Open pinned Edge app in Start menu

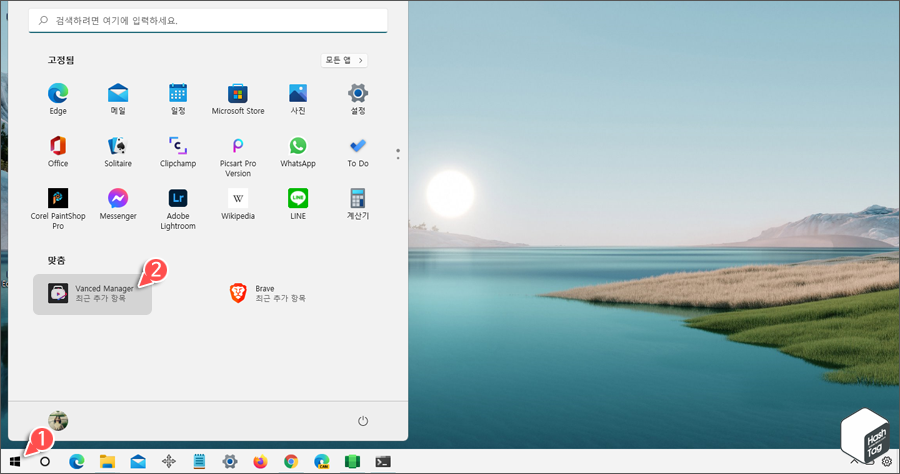58,99
